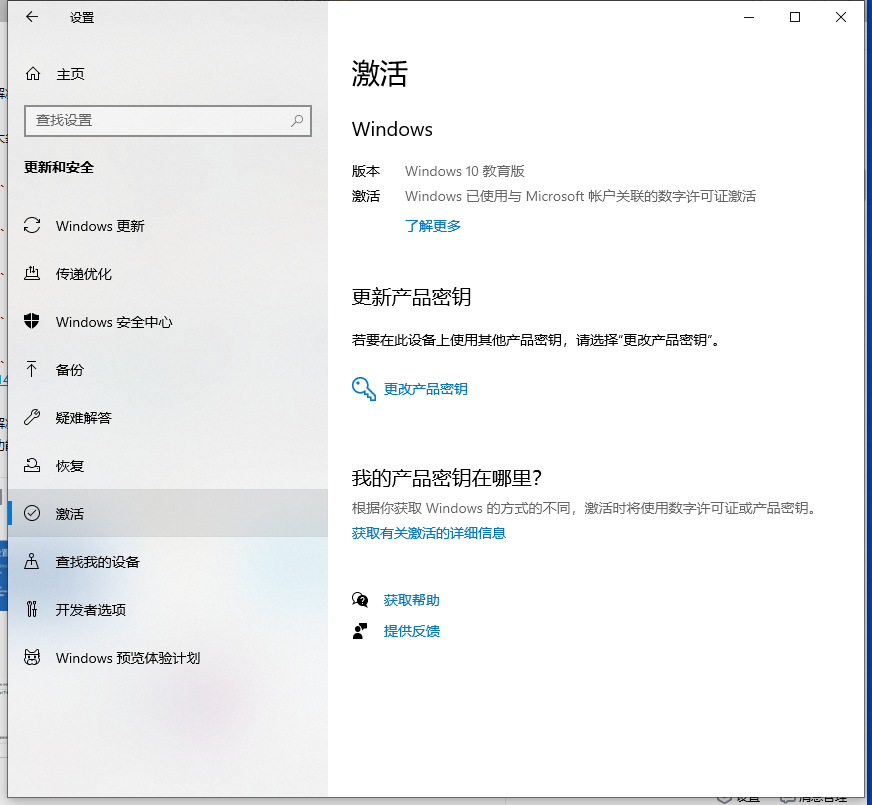Select the 激活 sidebar item
The height and width of the screenshot is (805, 872).
(70, 514)
